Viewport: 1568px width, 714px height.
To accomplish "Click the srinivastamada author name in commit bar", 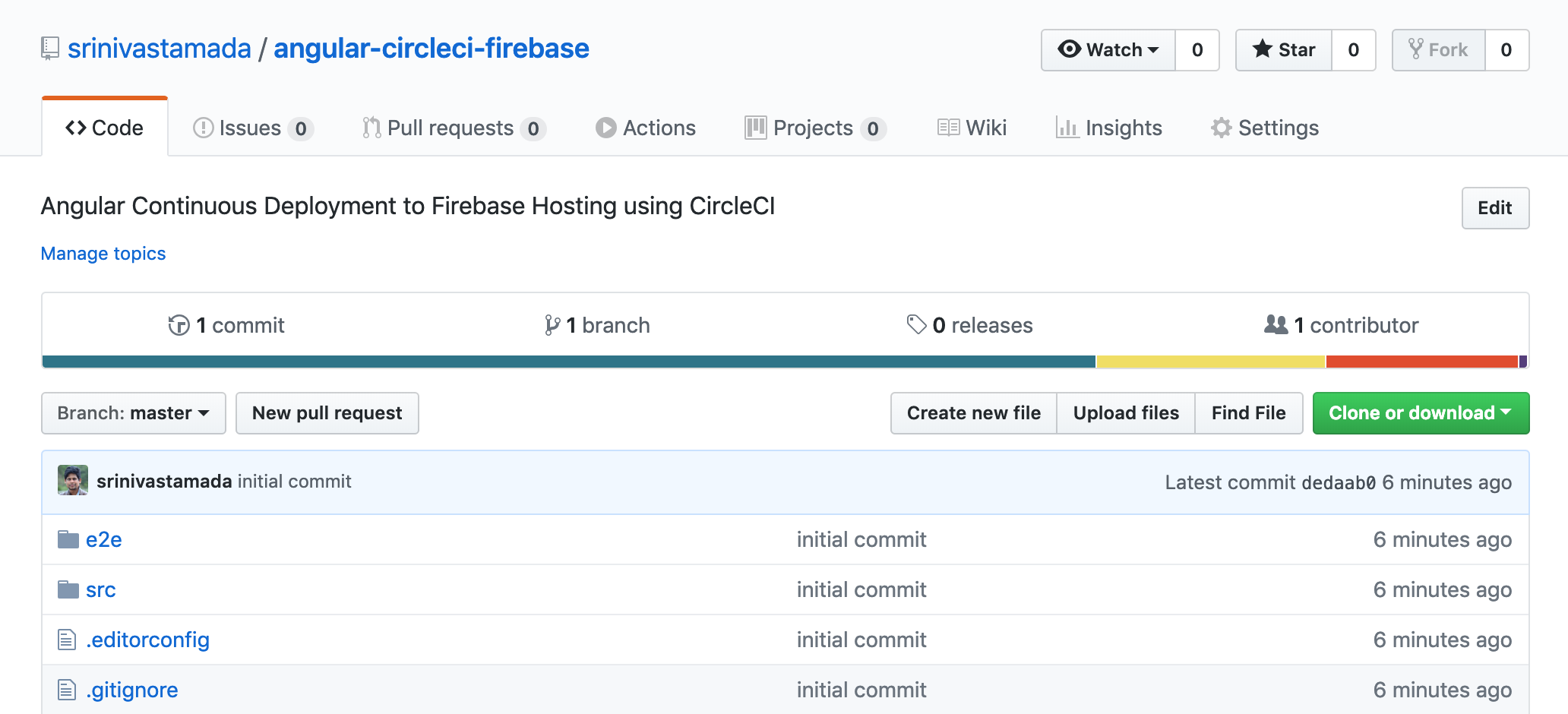I will pos(164,482).
